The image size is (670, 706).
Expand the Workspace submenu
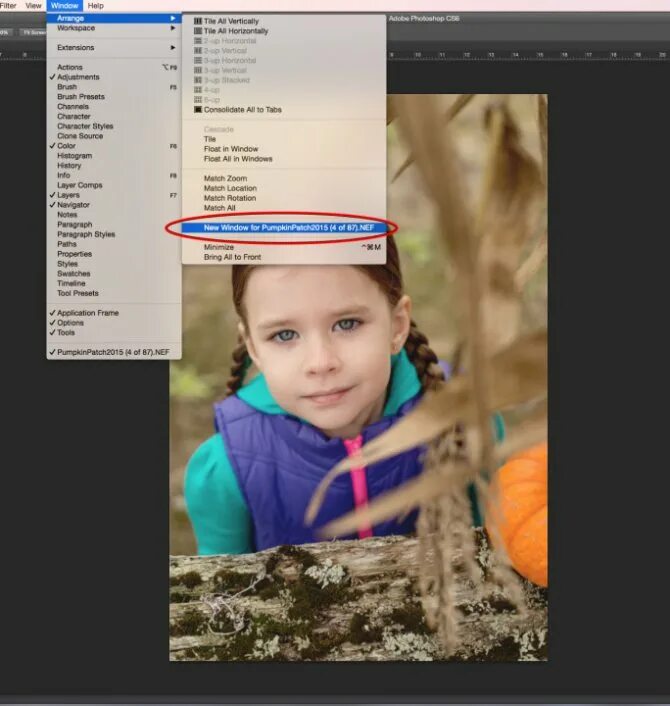pyautogui.click(x=114, y=28)
